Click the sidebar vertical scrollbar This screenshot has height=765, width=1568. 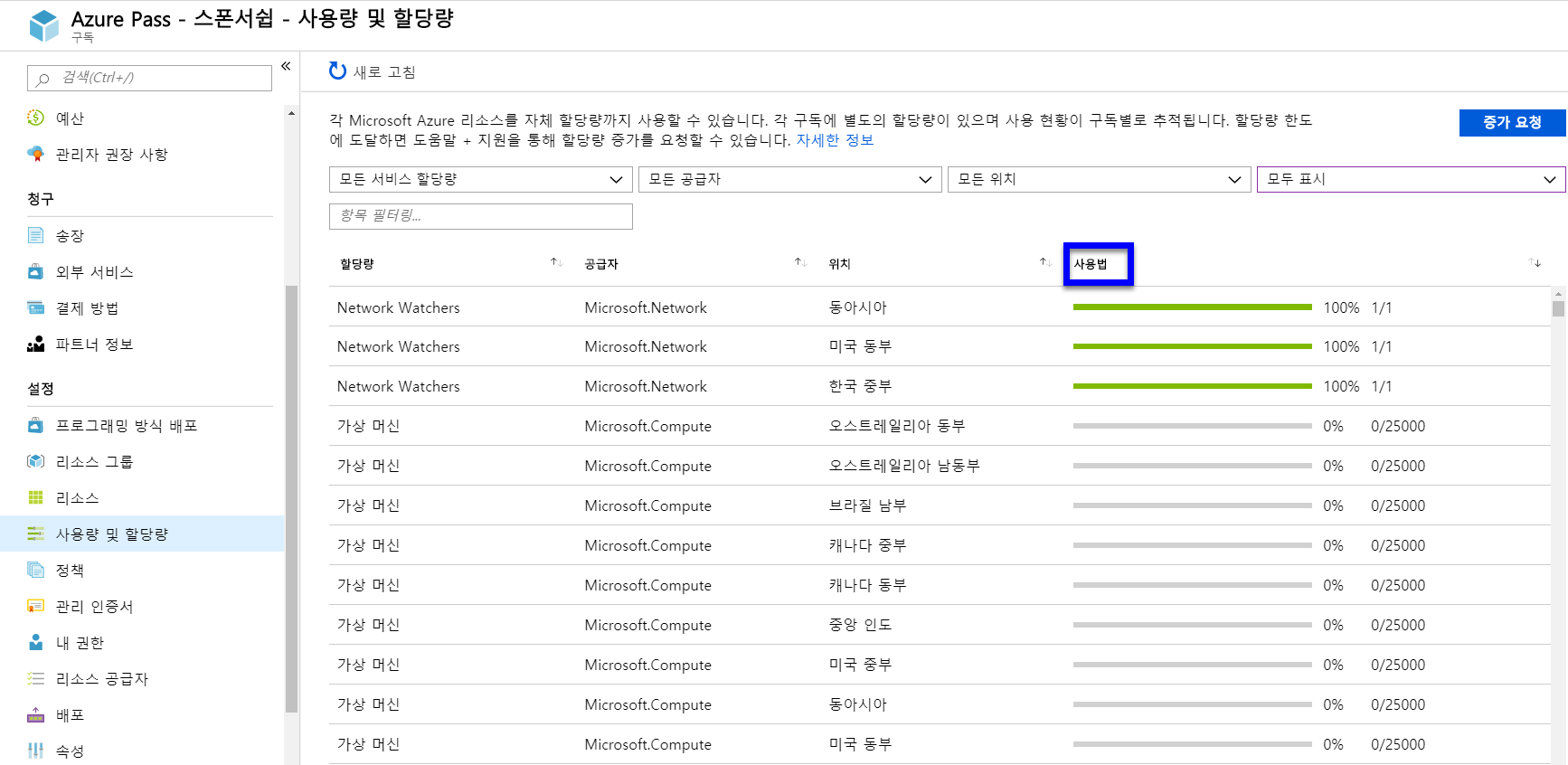pos(291,499)
